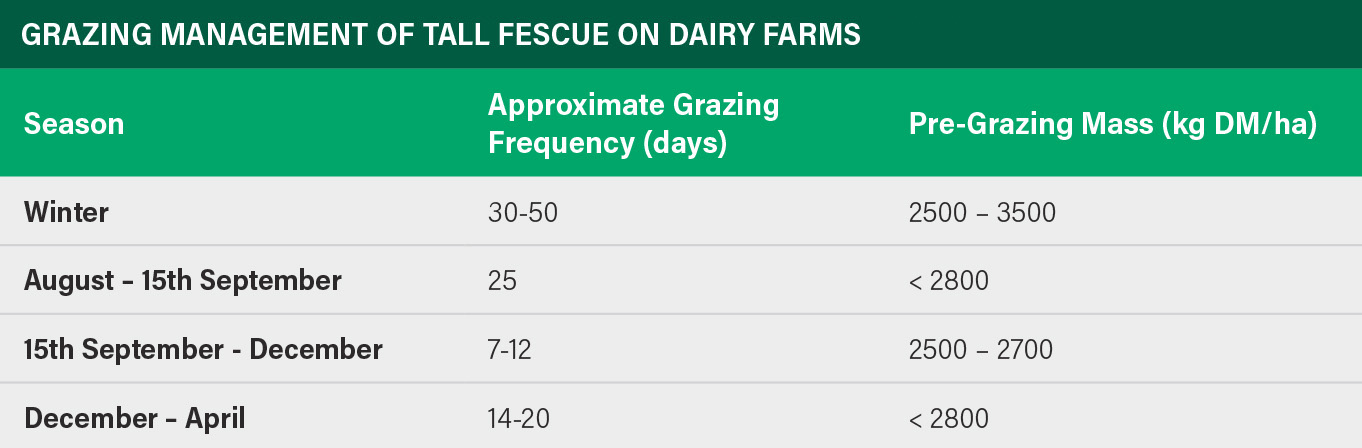Click the Pre-Grazing Mass column header

[x=1113, y=124]
